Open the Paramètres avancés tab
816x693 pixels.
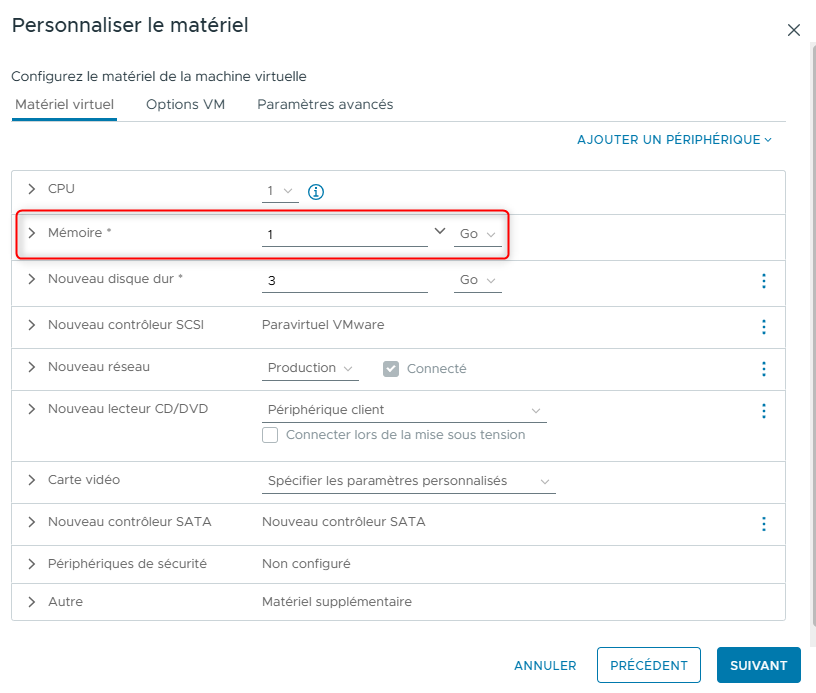pyautogui.click(x=325, y=104)
